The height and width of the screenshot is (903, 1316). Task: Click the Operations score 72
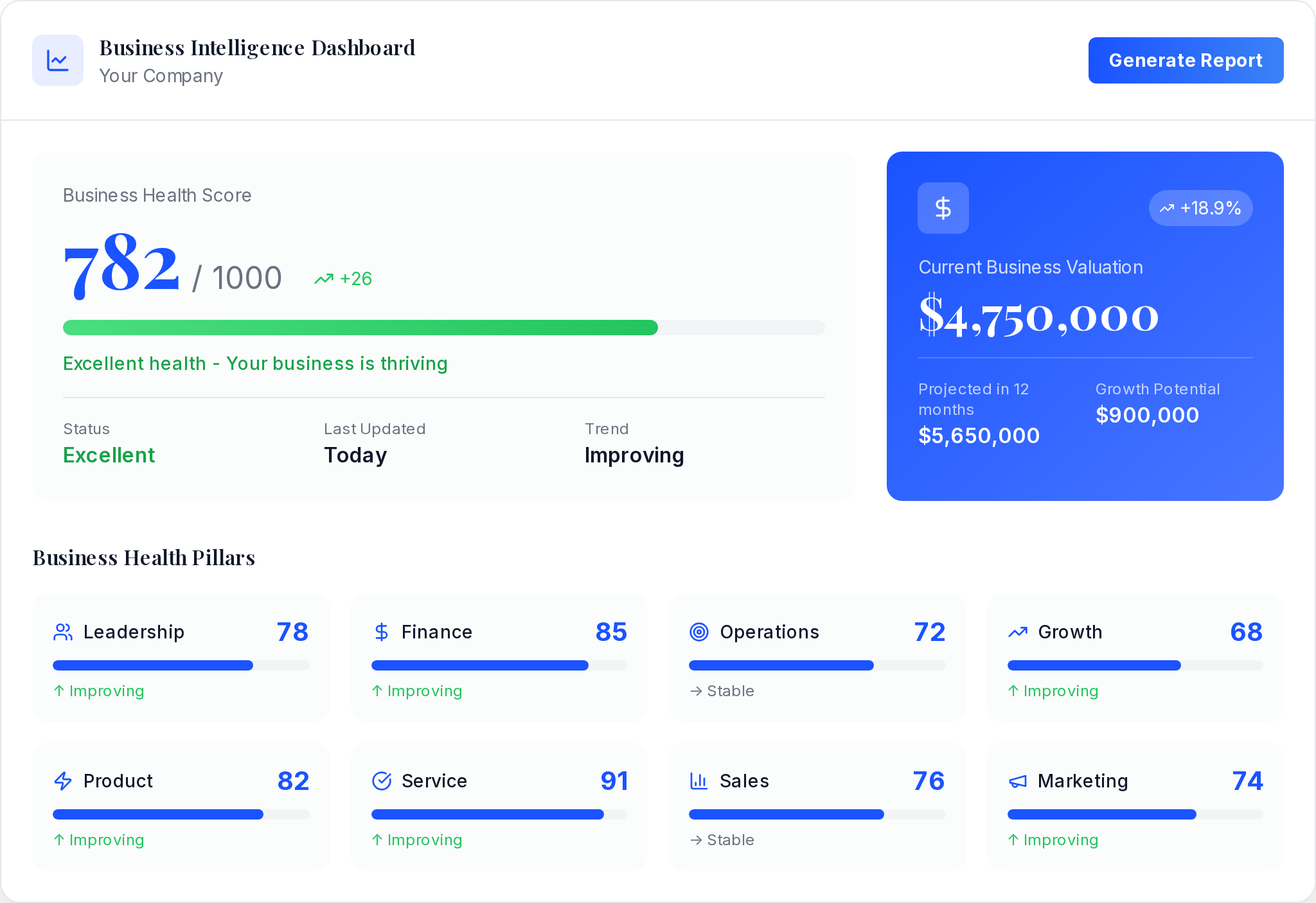(930, 632)
